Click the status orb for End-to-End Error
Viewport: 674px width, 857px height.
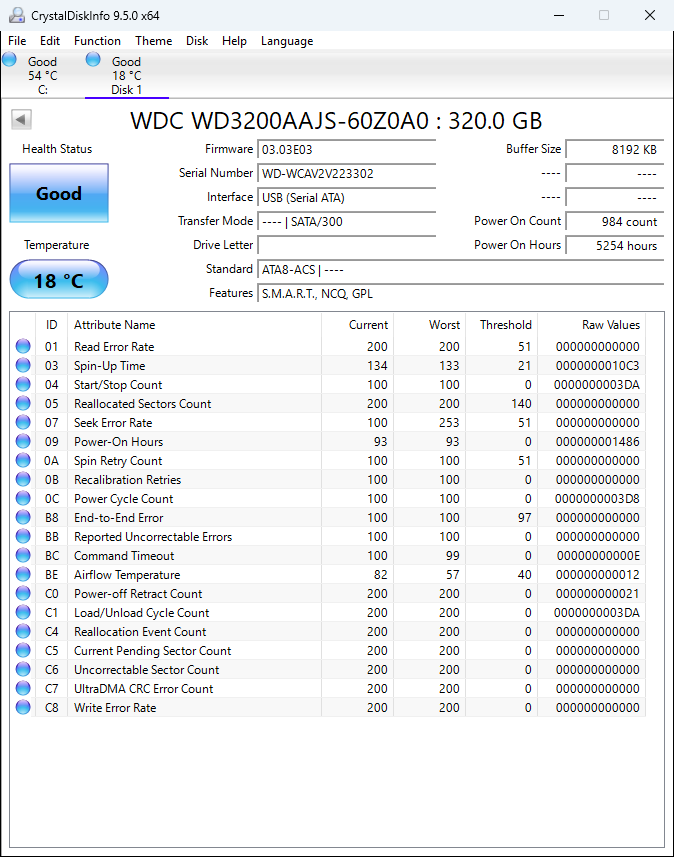point(23,517)
